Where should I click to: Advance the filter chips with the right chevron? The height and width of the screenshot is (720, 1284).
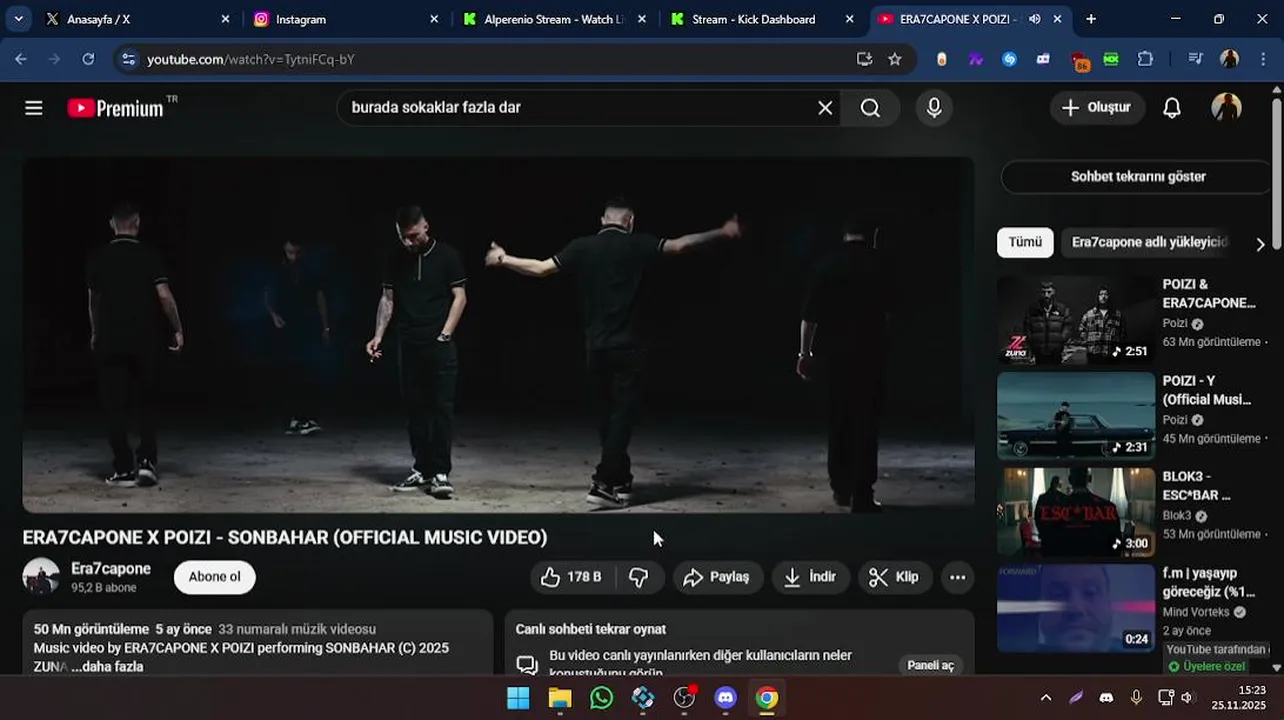pos(1260,244)
